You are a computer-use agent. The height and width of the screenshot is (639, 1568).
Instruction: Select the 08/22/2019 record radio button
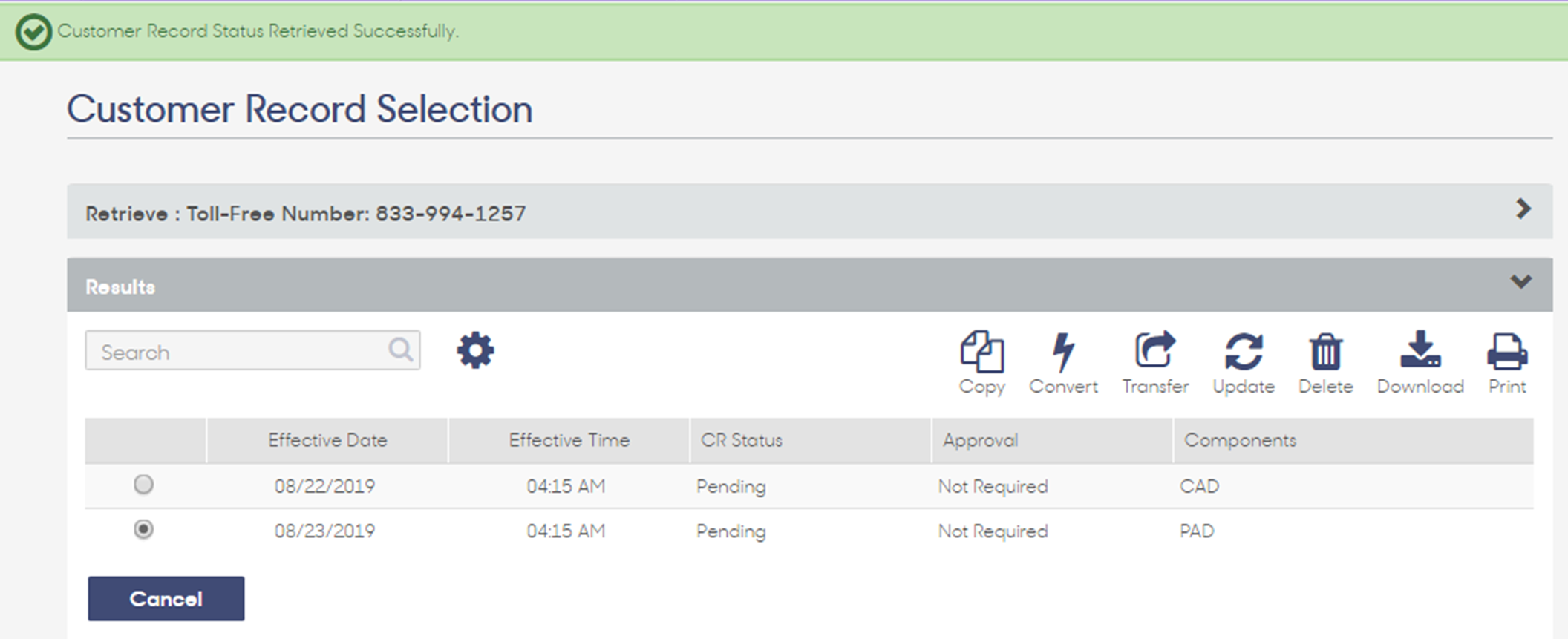click(143, 485)
